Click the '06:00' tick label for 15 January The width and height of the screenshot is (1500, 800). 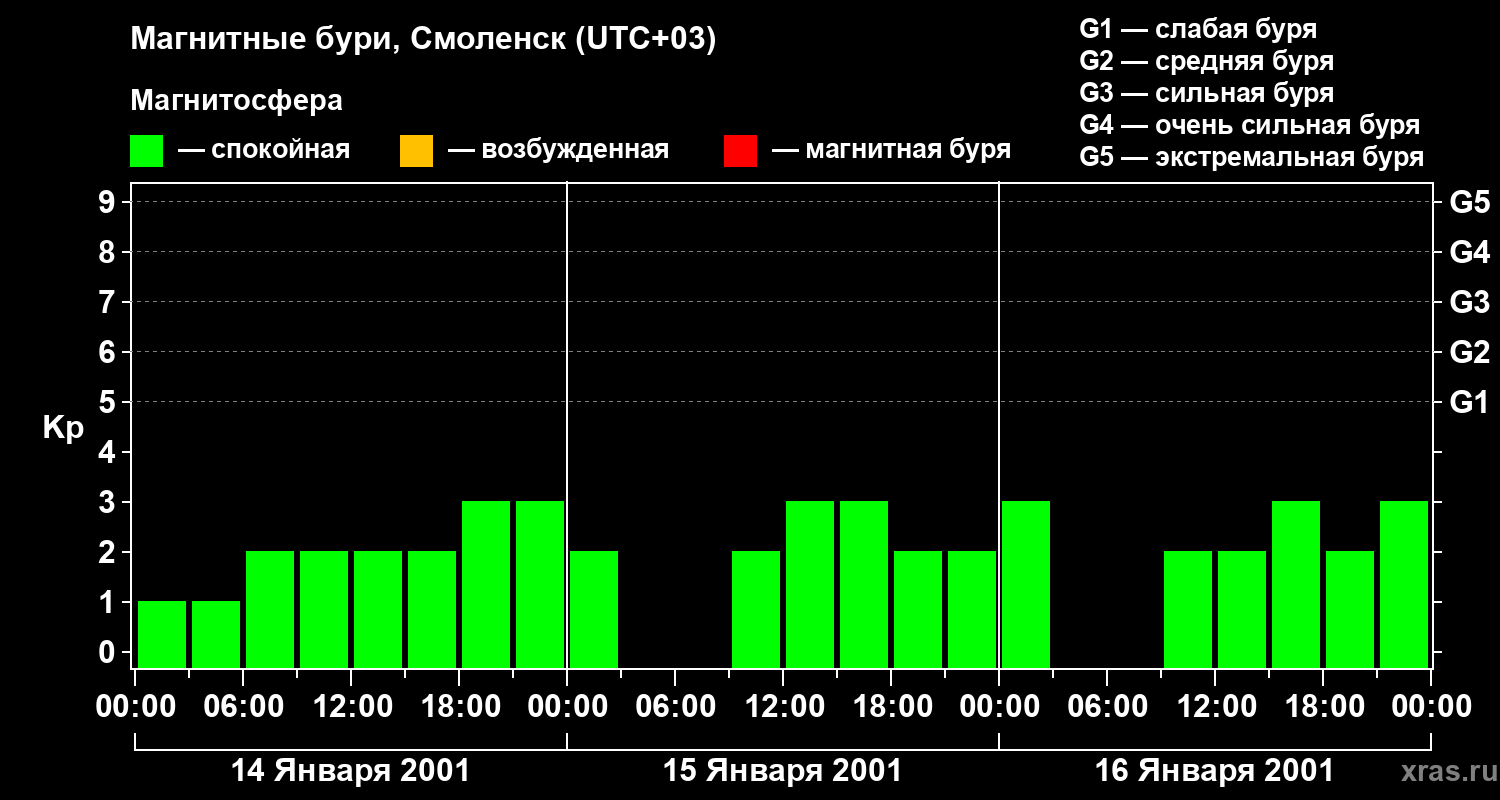click(675, 707)
